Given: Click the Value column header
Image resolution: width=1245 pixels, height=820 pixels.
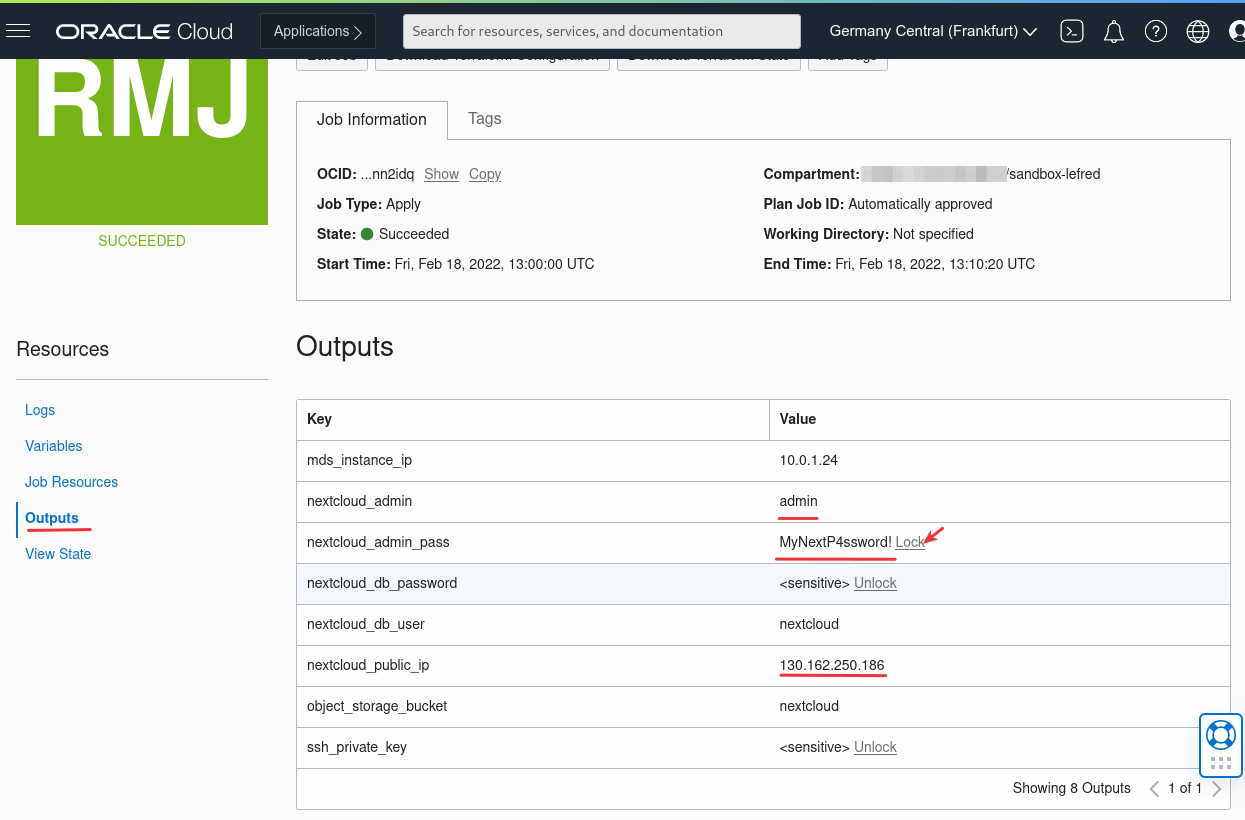Looking at the screenshot, I should coord(1000,419).
